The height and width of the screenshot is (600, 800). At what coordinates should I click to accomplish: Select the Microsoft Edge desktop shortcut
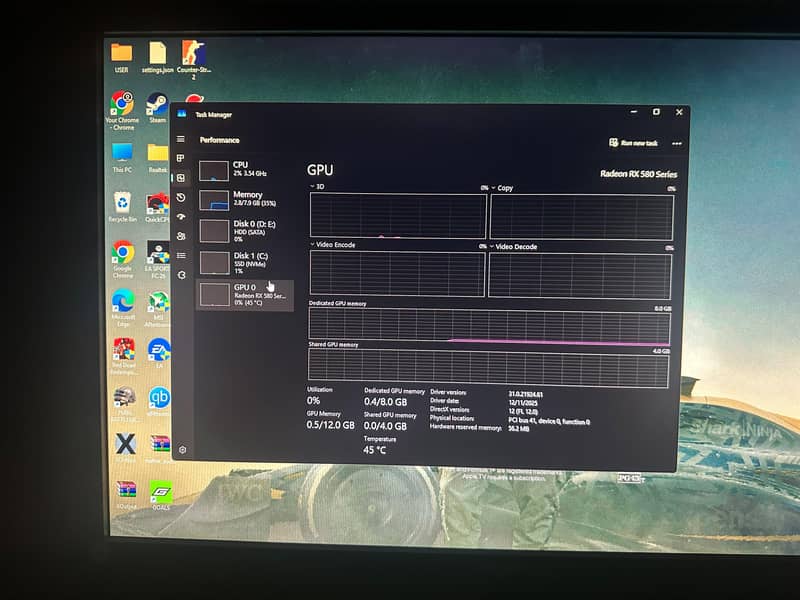[123, 308]
